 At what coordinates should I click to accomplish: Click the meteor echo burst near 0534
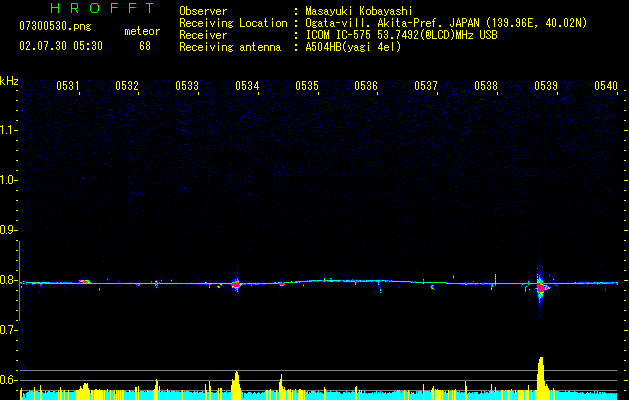coord(237,284)
